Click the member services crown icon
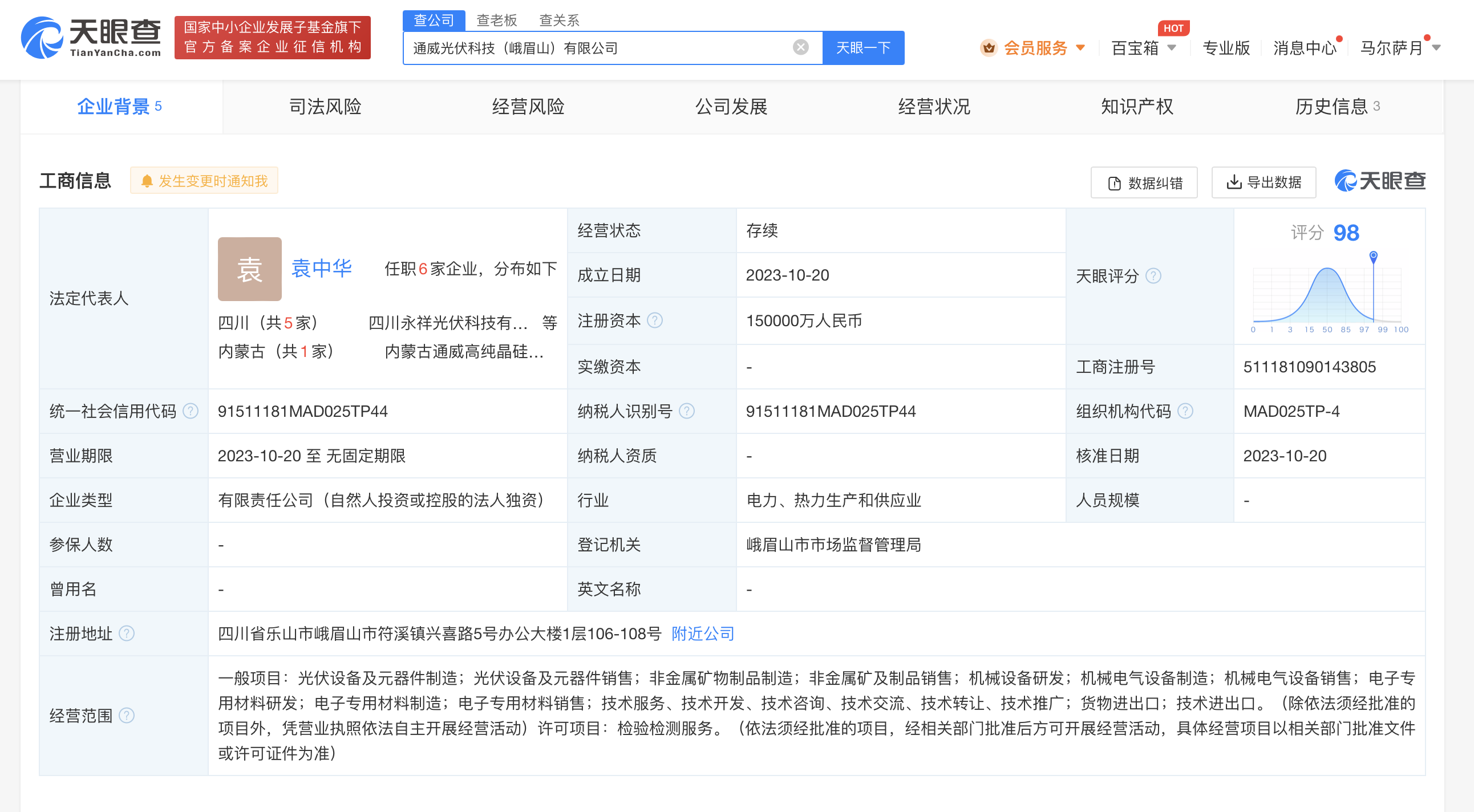The image size is (1474, 812). click(988, 48)
